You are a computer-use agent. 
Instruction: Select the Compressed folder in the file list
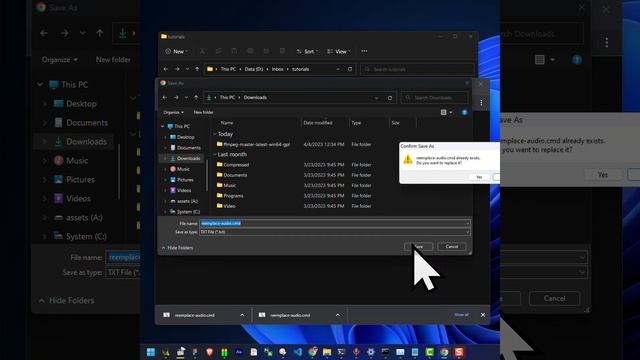click(x=233, y=165)
